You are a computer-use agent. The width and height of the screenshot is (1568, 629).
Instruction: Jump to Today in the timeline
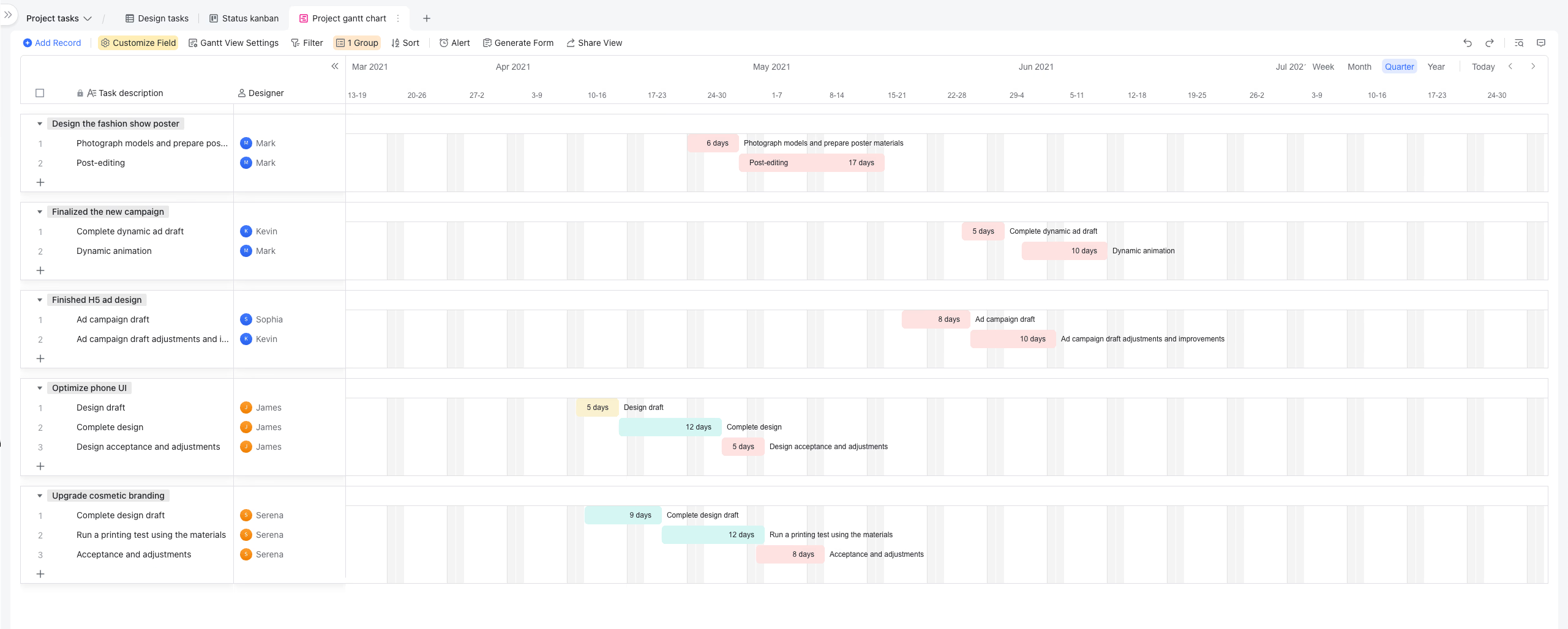pos(1483,67)
